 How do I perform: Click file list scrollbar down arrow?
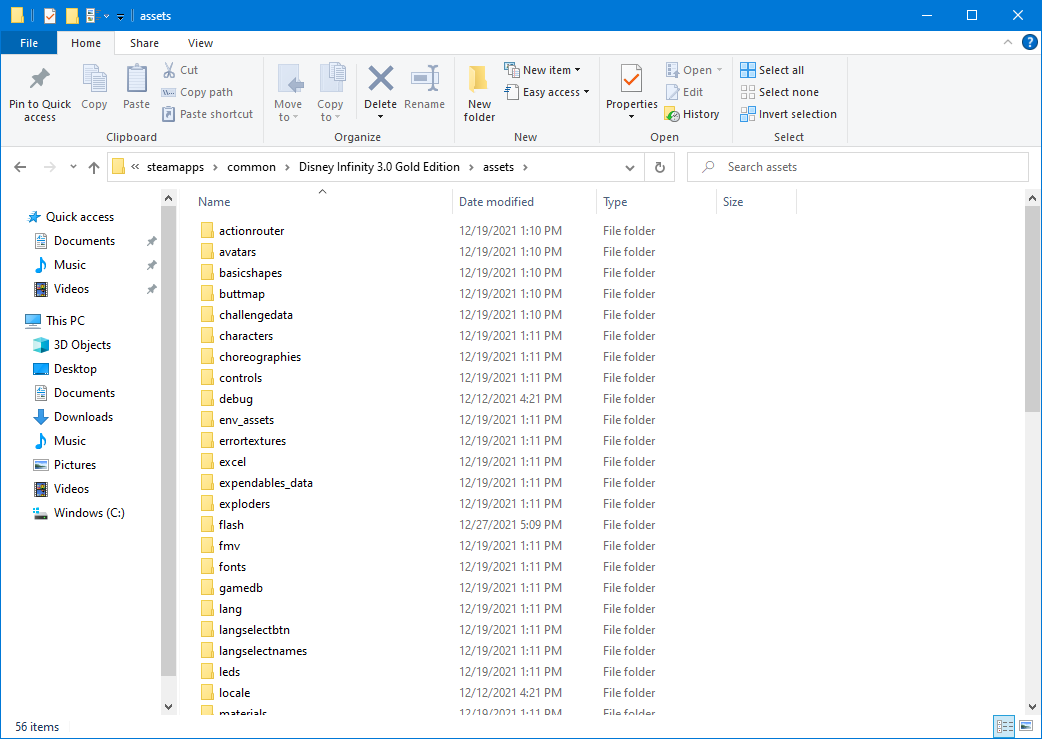tap(1032, 706)
